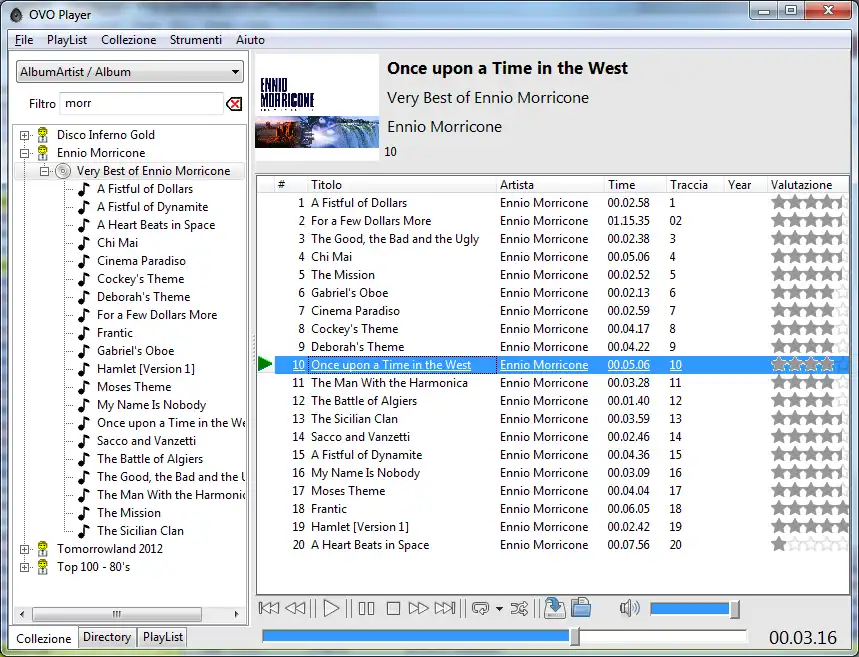Image resolution: width=859 pixels, height=657 pixels.
Task: Toggle shuffle playback
Action: (x=519, y=608)
